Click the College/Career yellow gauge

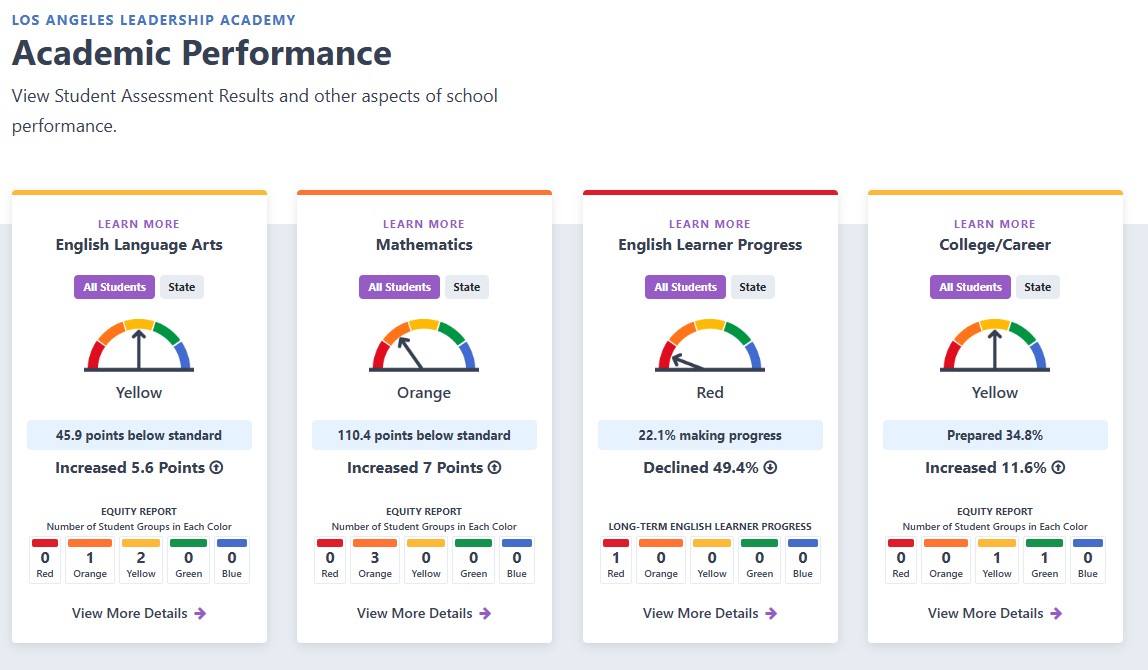[x=995, y=345]
